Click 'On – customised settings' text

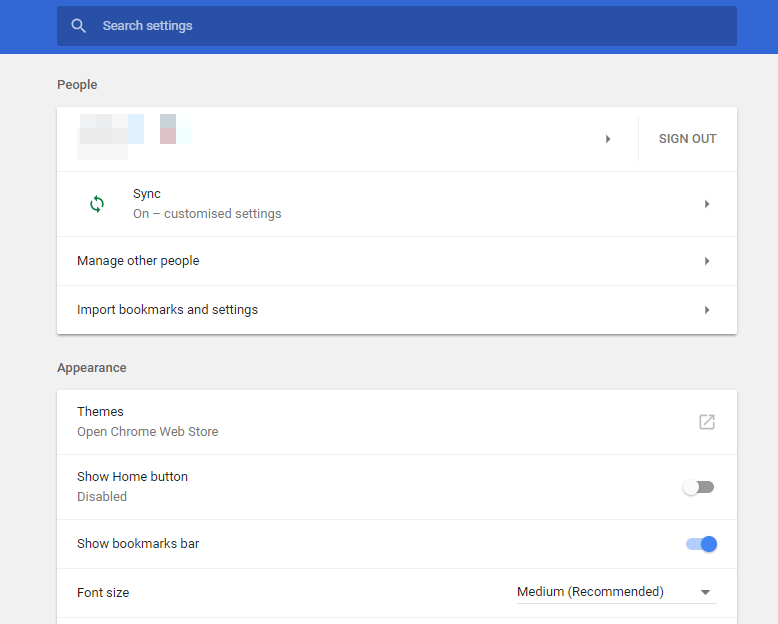pos(207,214)
